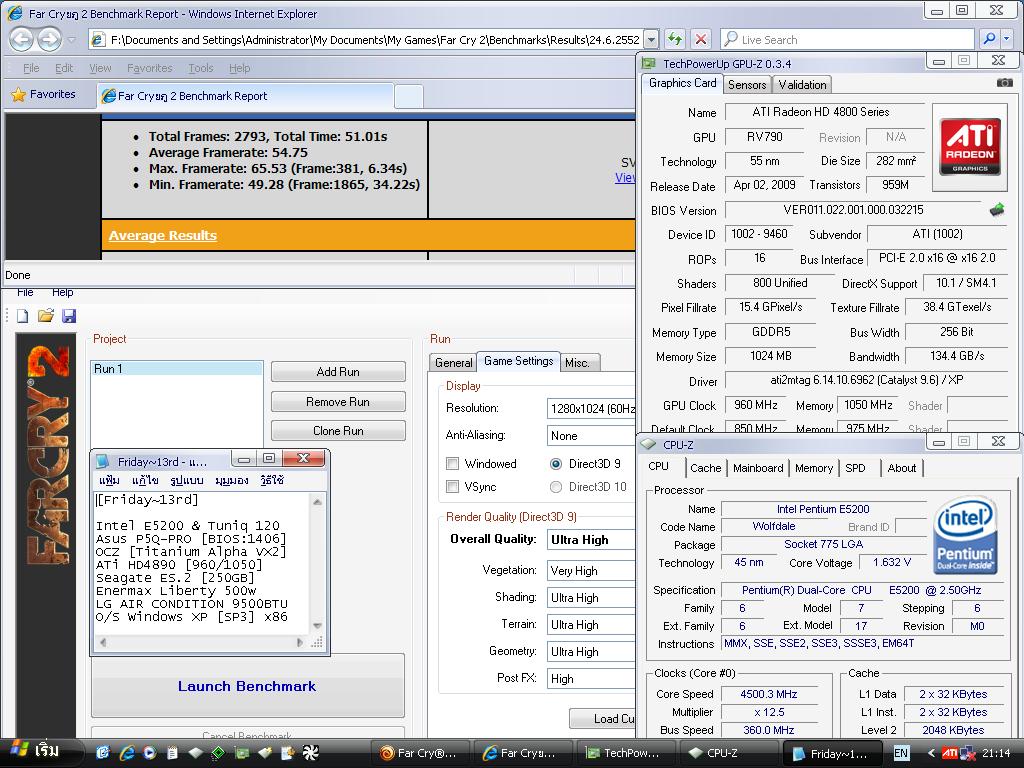Open the Tools menu in IE
The width and height of the screenshot is (1024, 768).
pos(200,68)
